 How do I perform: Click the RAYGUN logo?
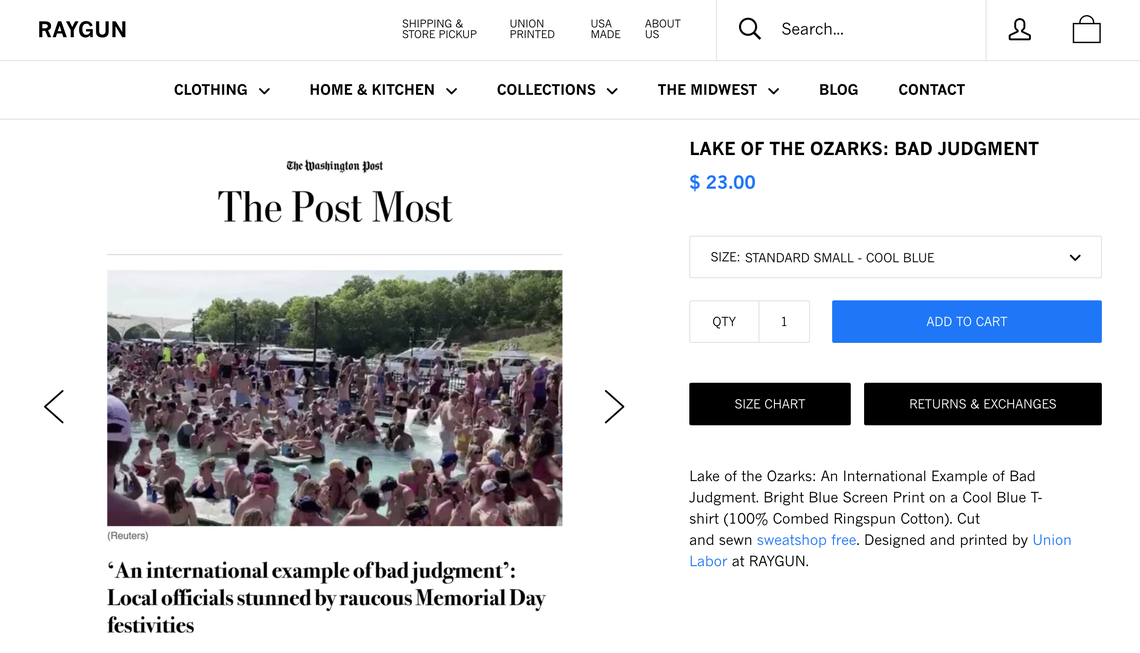[x=82, y=29]
